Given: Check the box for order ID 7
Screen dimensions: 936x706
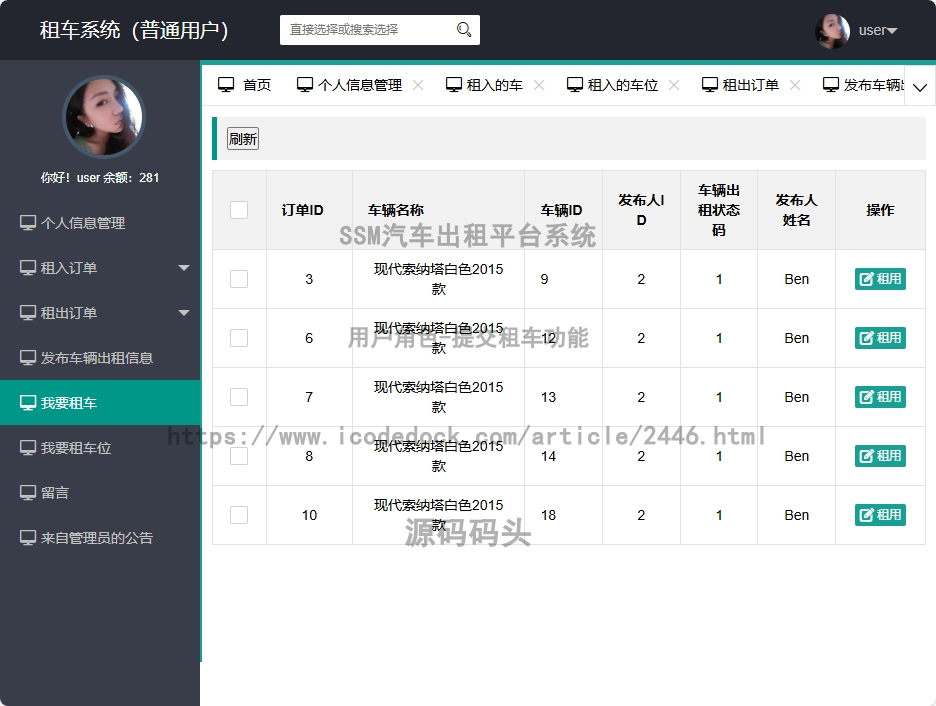Looking at the screenshot, I should [239, 397].
